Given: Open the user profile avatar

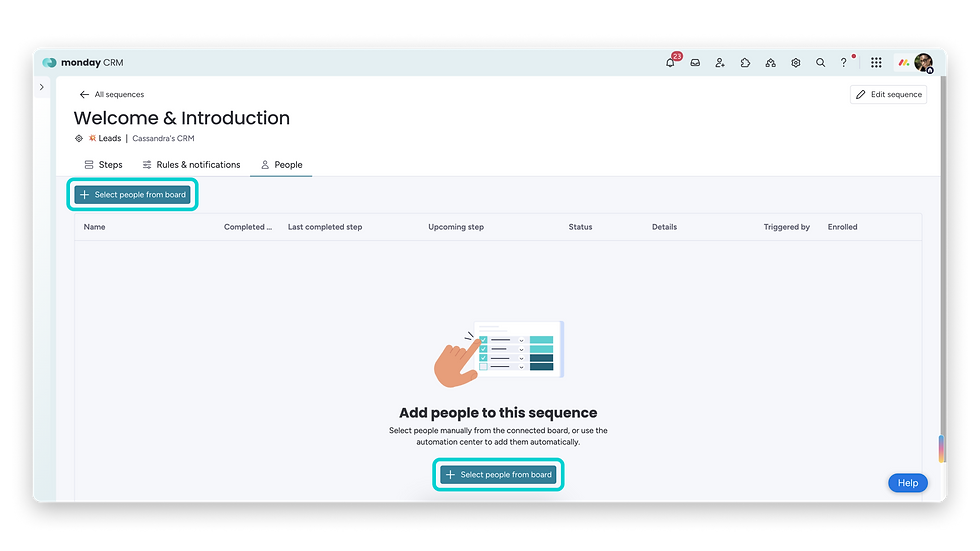Looking at the screenshot, I should (x=923, y=62).
